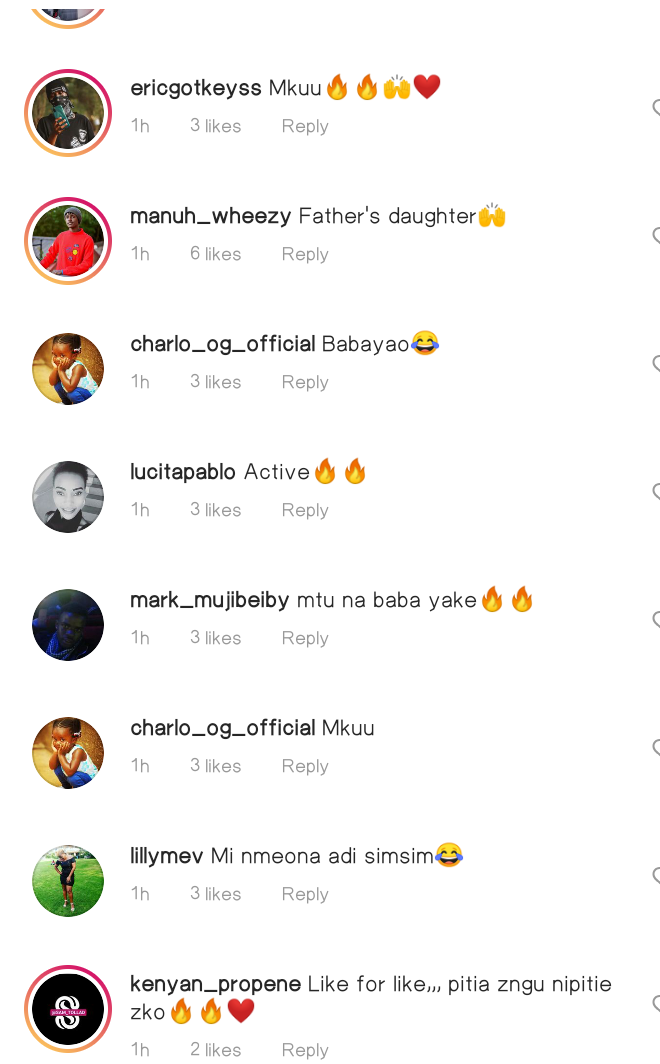Open lillymev username link

166,856
